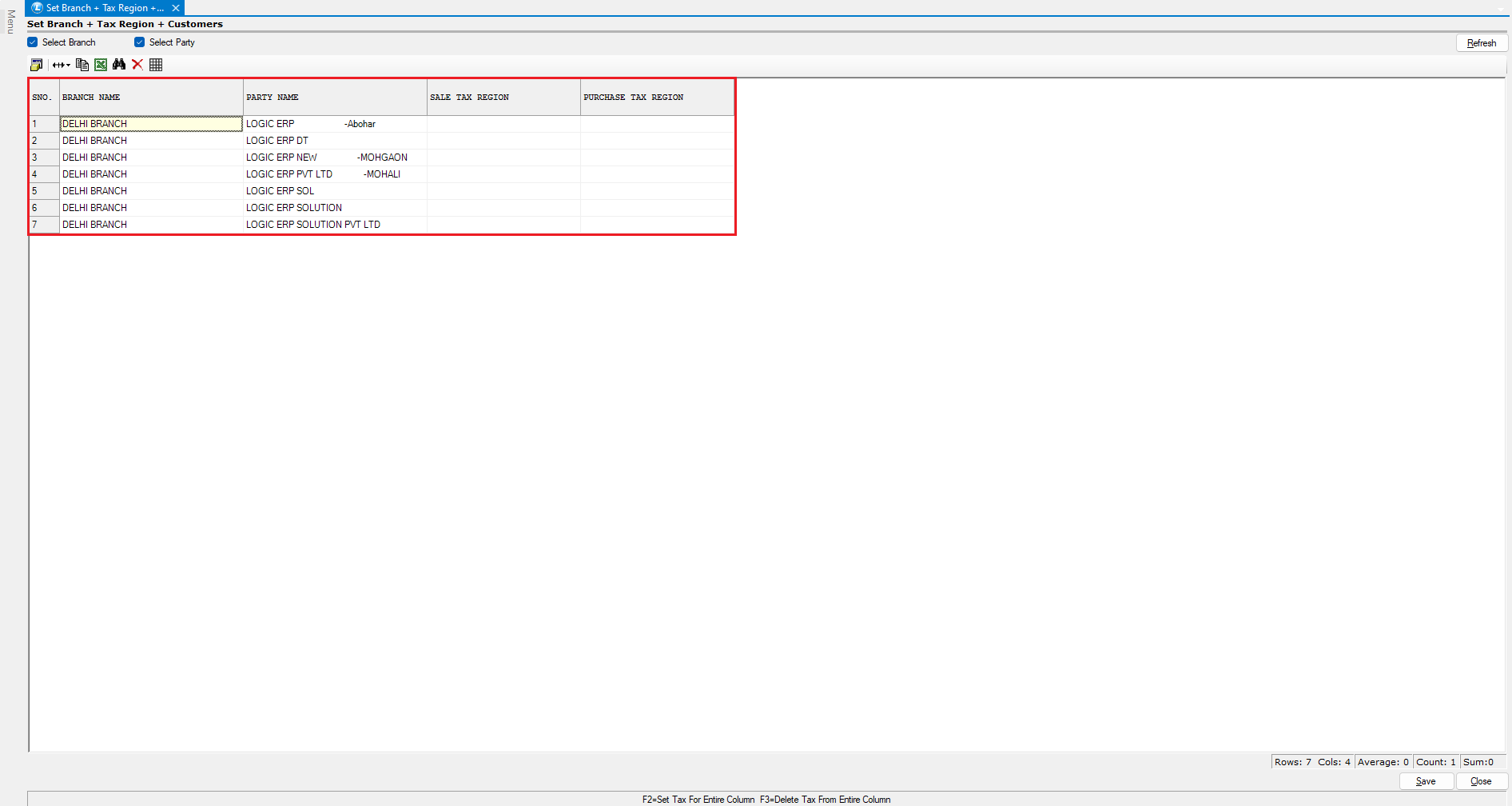The width and height of the screenshot is (1512, 806).
Task: Click the red X delete icon
Action: [x=137, y=65]
